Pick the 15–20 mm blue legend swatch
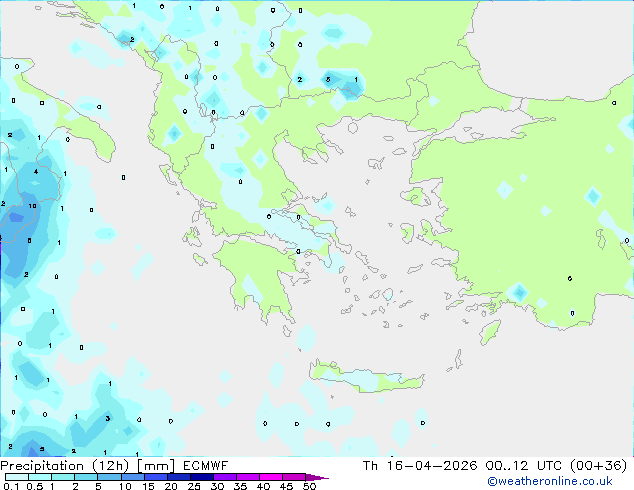The height and width of the screenshot is (490, 634). pos(156,477)
